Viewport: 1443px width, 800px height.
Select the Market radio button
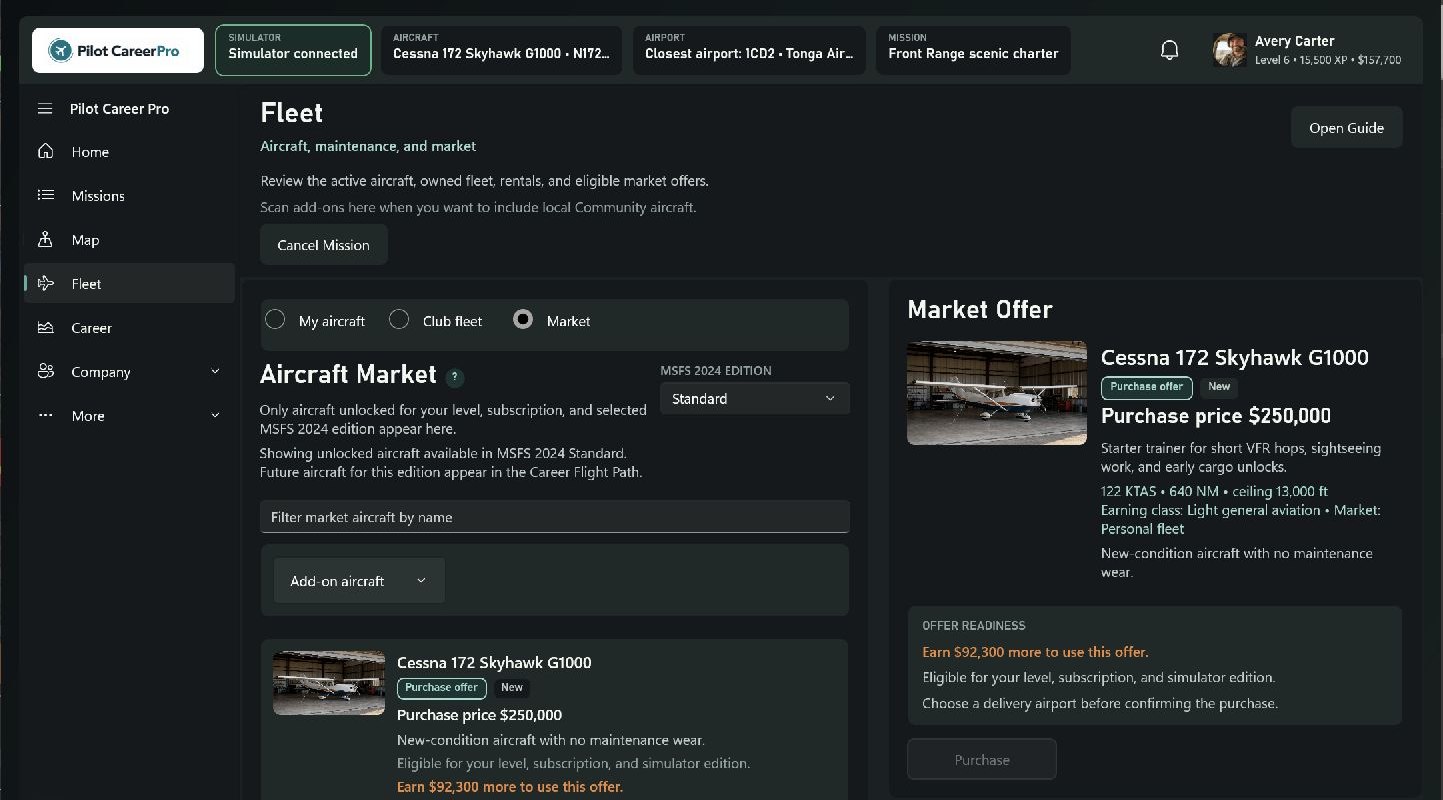523,320
